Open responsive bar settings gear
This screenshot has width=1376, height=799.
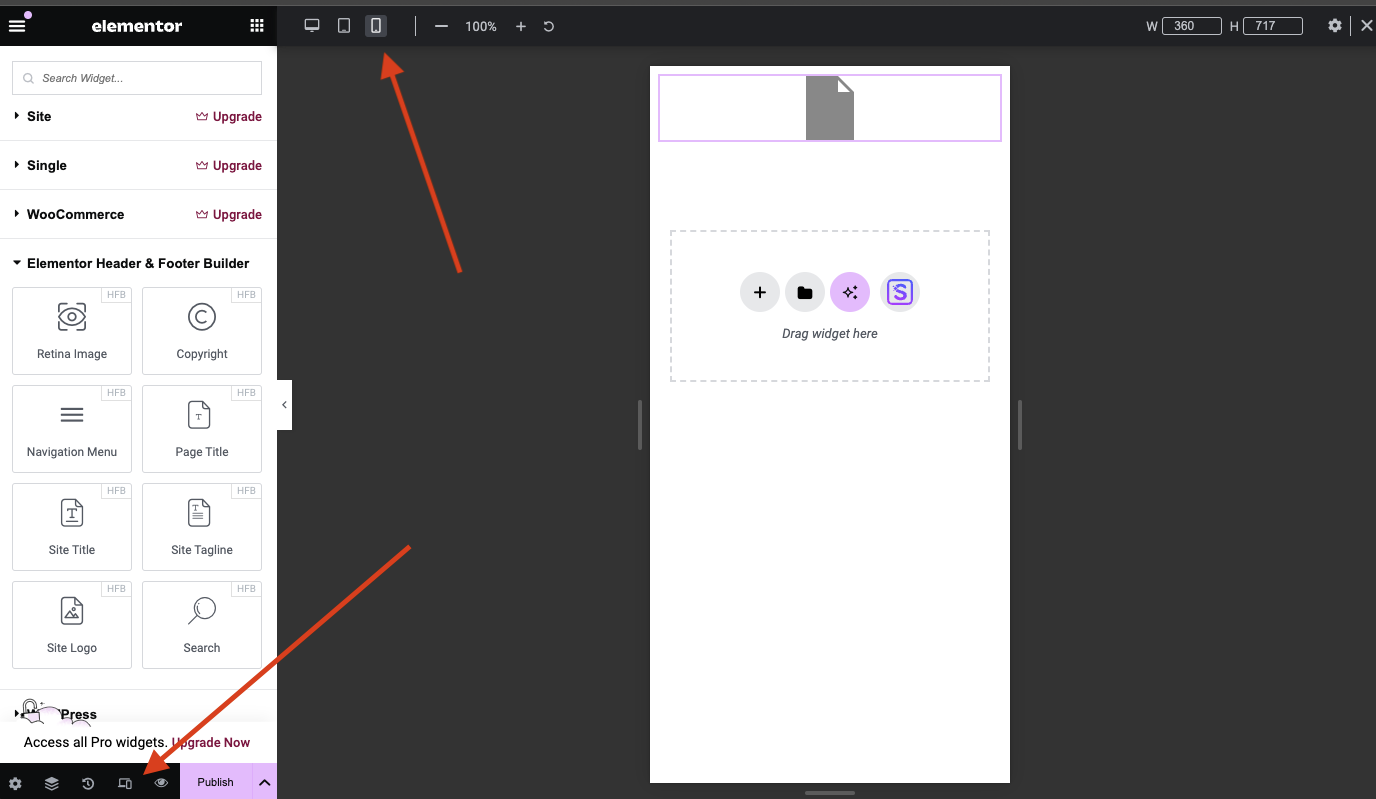pos(1334,26)
